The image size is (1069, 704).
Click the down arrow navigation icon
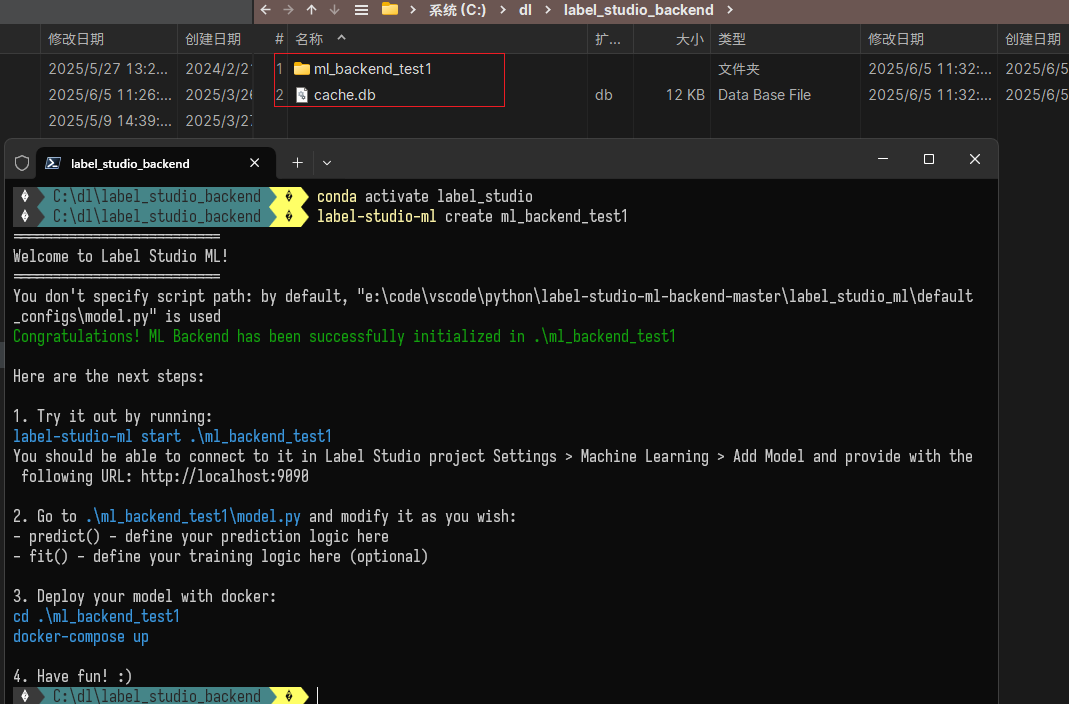[334, 10]
